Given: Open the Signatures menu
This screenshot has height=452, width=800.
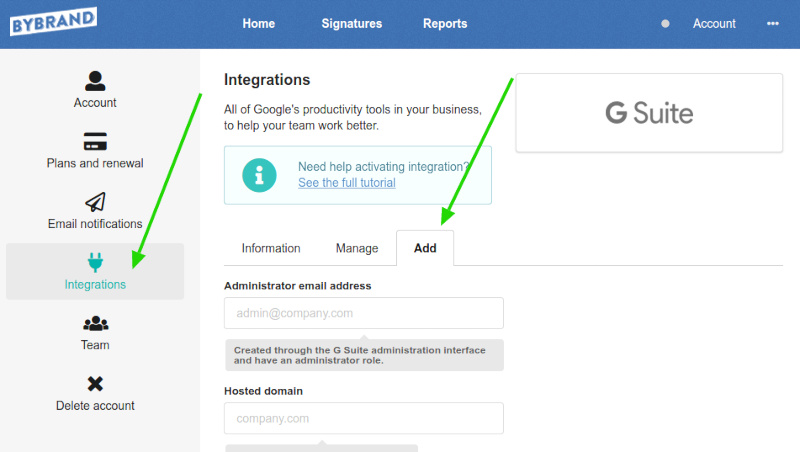Looking at the screenshot, I should [x=352, y=23].
